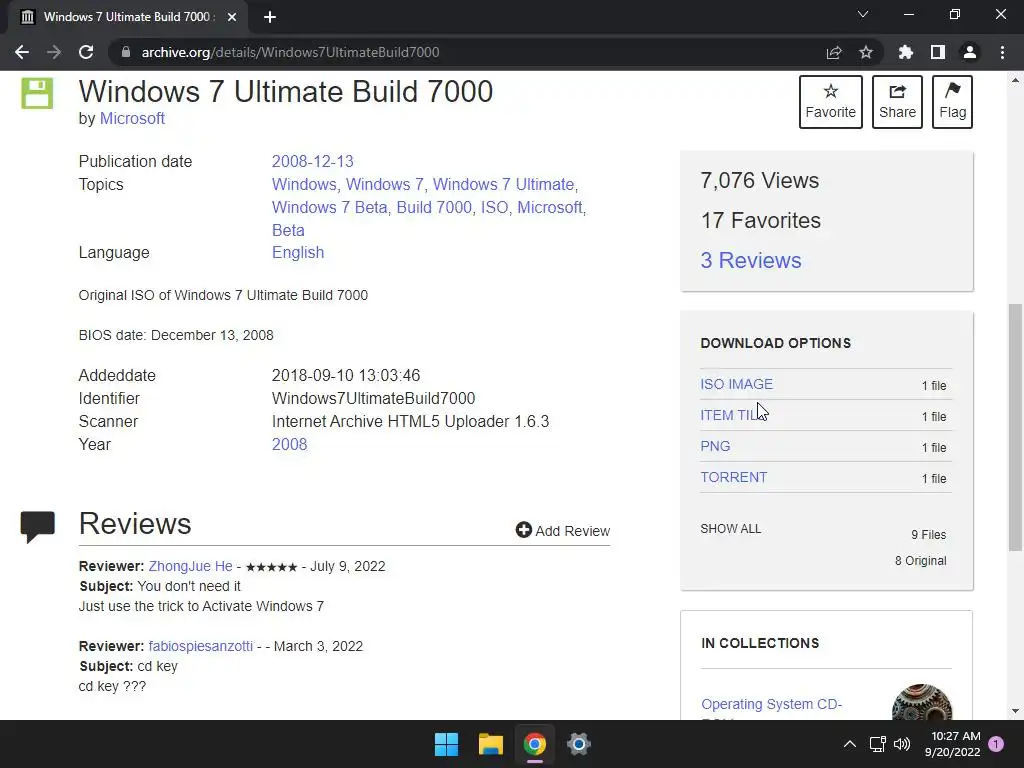The height and width of the screenshot is (768, 1024).
Task: Flag this archive item
Action: (x=952, y=102)
